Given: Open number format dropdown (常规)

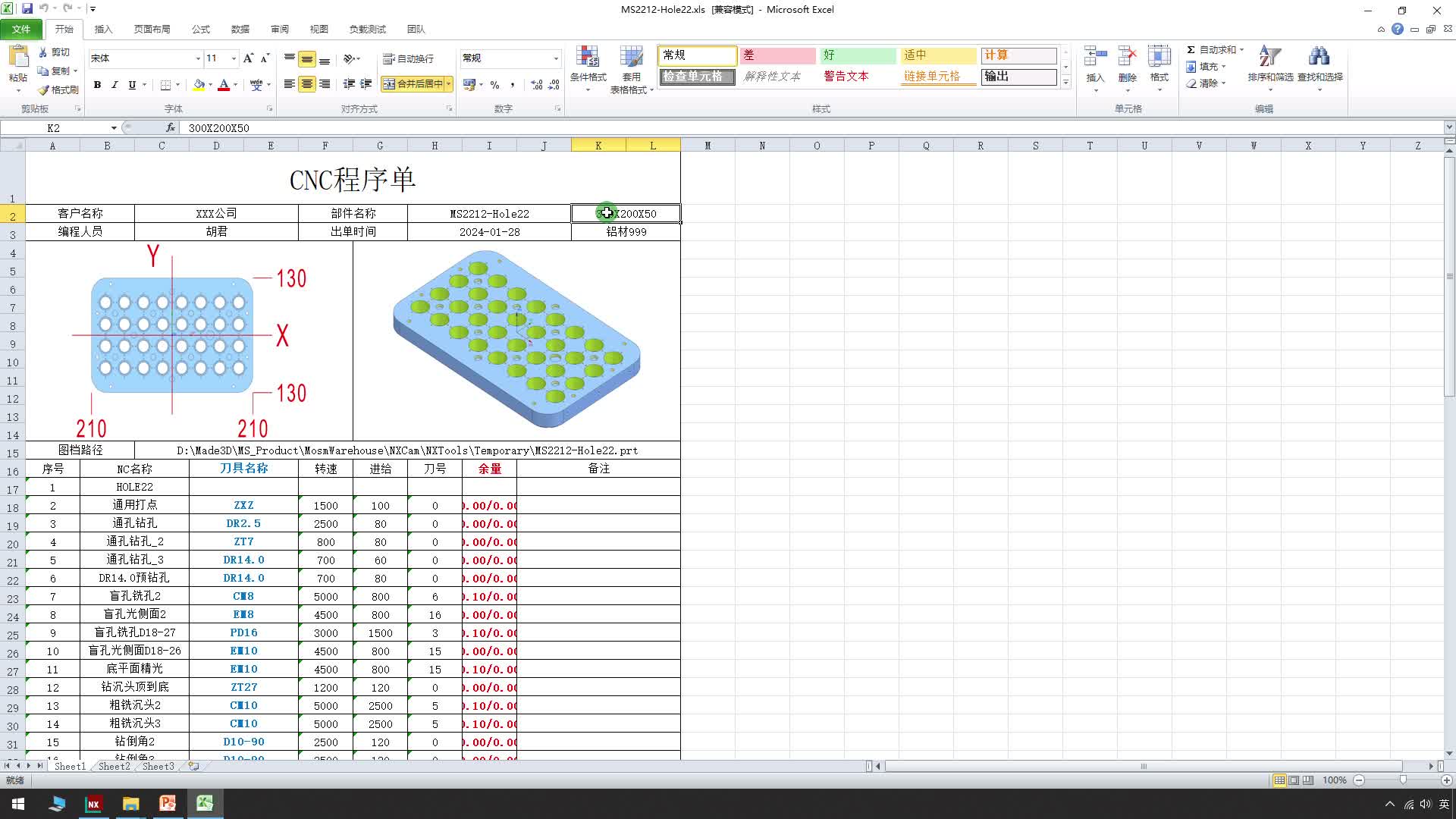Looking at the screenshot, I should click(556, 58).
